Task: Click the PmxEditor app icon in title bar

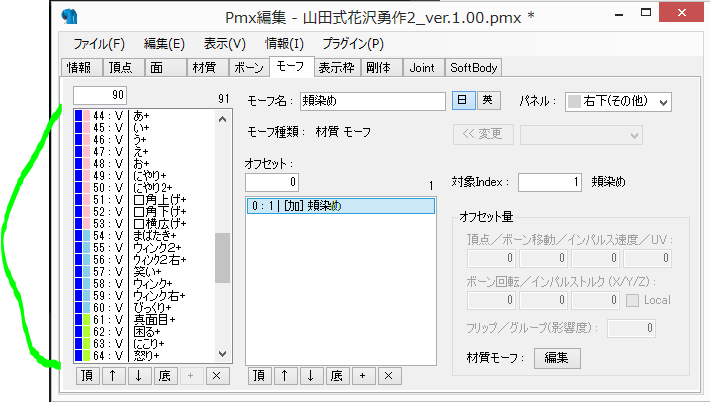Action: 70,17
